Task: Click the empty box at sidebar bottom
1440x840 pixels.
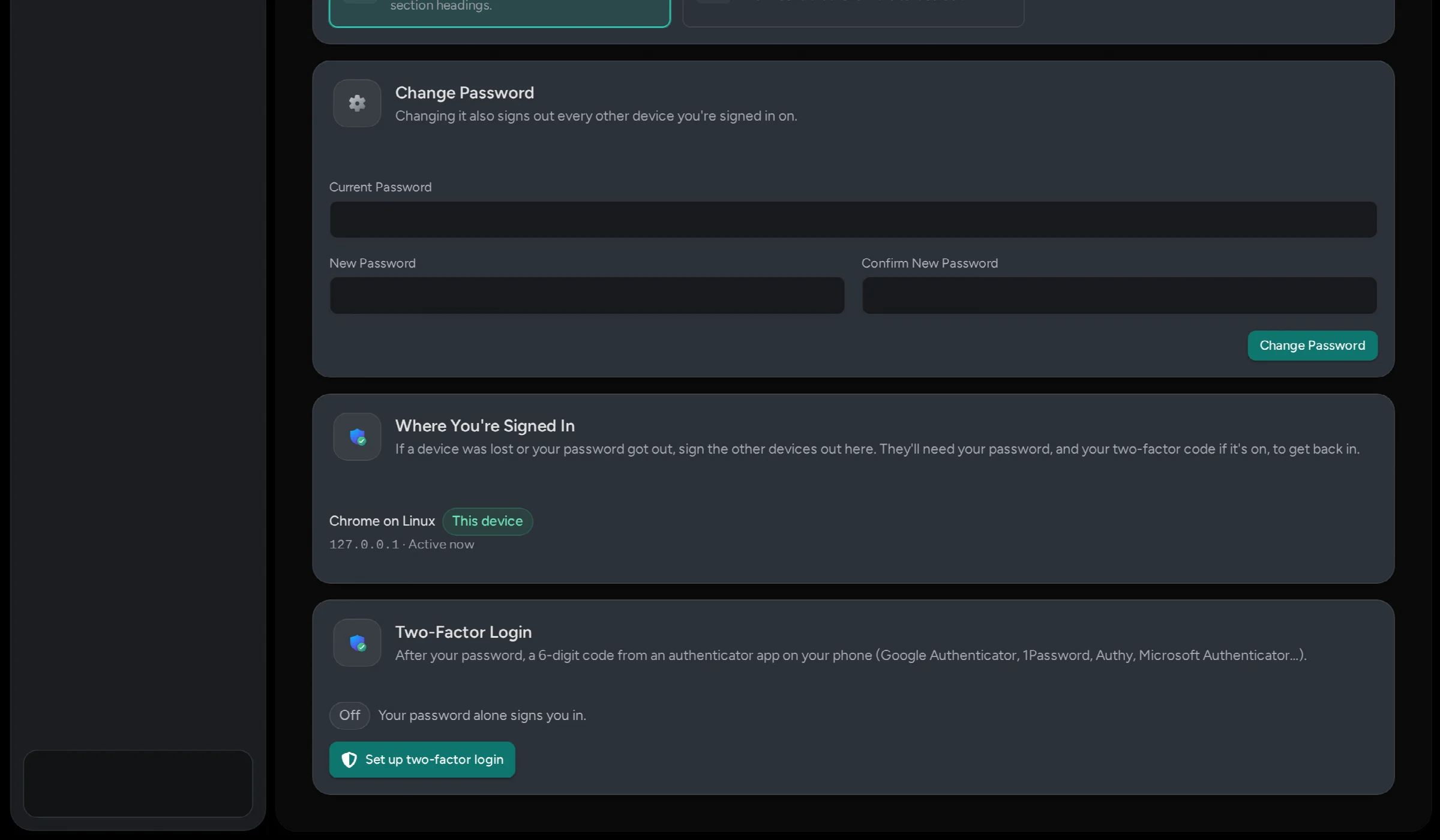Action: click(x=138, y=784)
